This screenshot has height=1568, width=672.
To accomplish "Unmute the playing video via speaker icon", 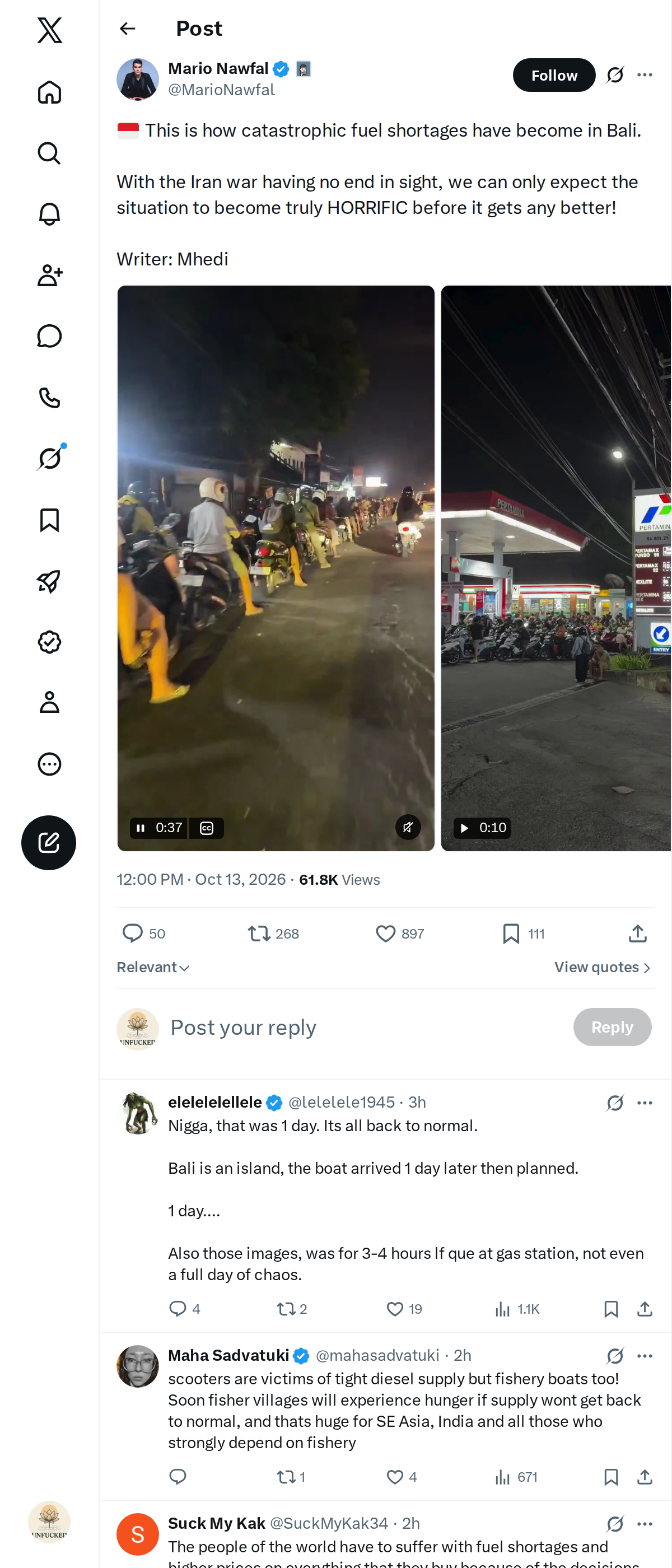I will (408, 827).
